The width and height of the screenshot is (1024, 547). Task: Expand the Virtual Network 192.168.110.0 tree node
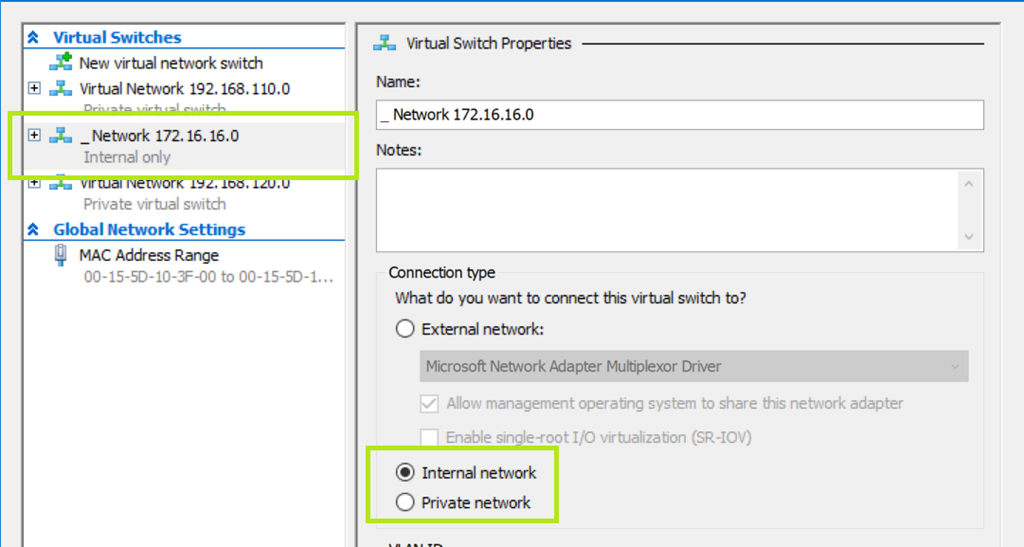pos(35,88)
